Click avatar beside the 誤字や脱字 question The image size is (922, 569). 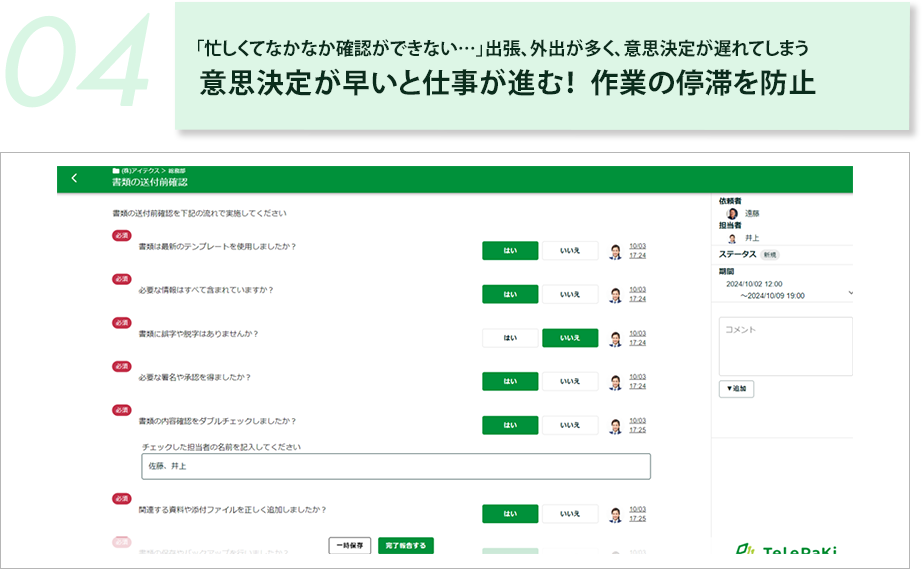pos(616,339)
